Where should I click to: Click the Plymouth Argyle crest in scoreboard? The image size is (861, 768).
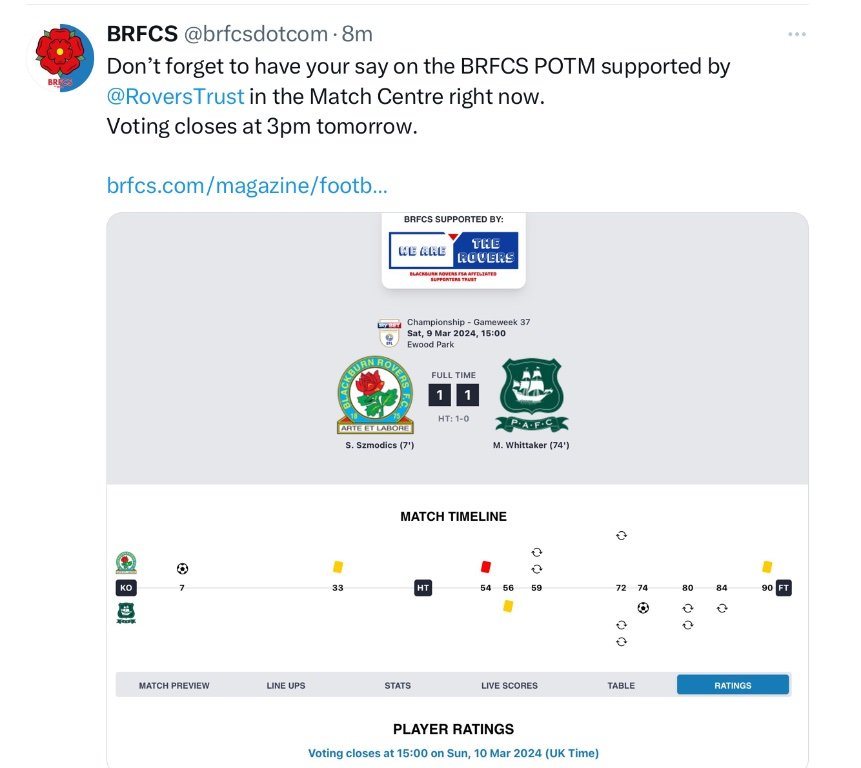click(x=533, y=395)
